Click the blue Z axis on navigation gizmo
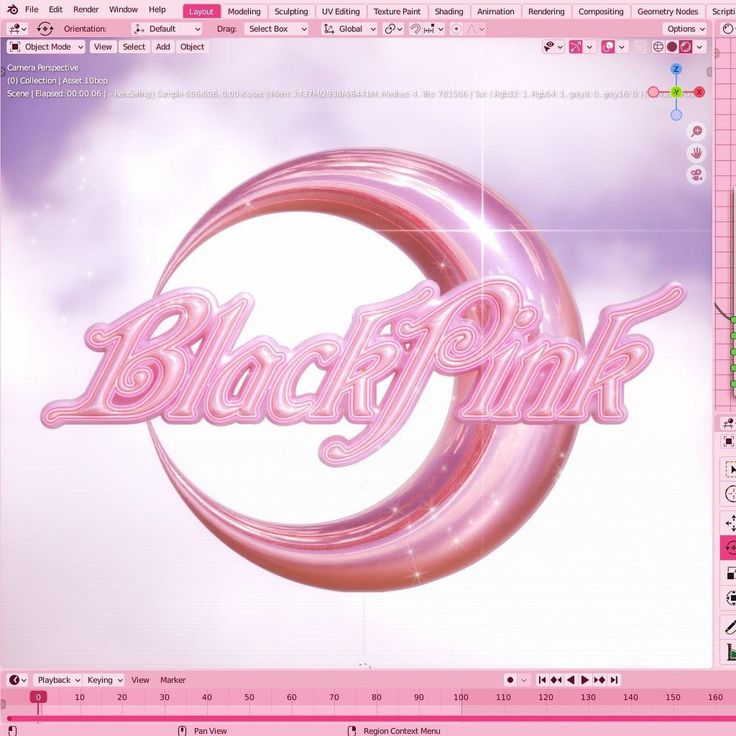The width and height of the screenshot is (736, 736). tap(676, 69)
